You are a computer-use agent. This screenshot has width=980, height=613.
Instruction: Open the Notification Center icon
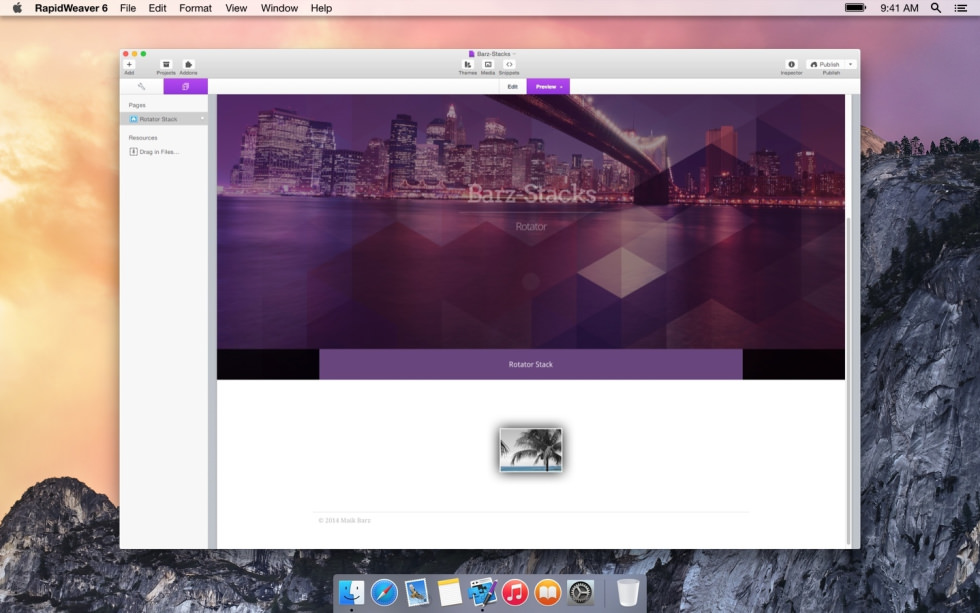pos(961,8)
